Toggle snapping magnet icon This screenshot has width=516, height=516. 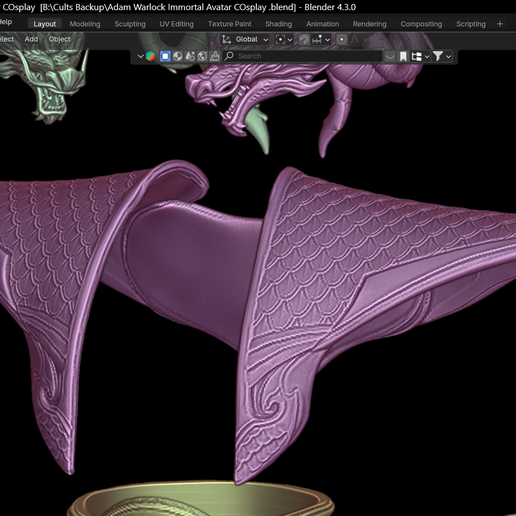(304, 40)
